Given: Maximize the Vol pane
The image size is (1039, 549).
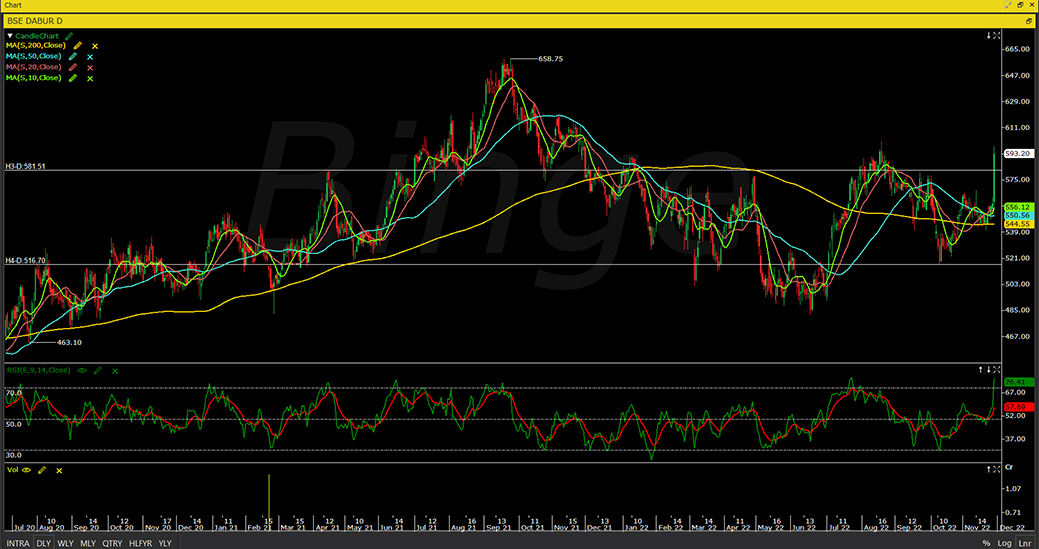Looking at the screenshot, I should 997,469.
